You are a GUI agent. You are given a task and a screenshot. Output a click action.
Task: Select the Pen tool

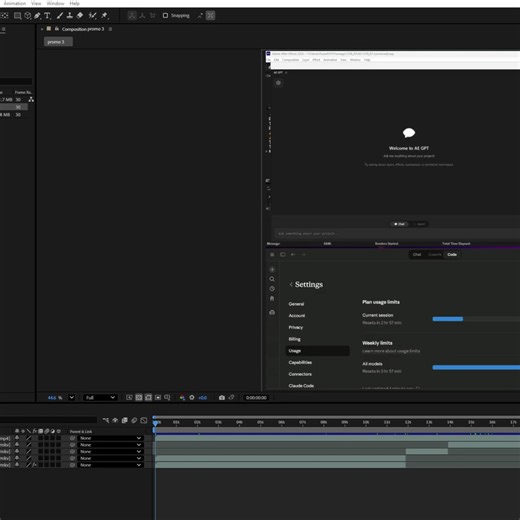[37, 16]
